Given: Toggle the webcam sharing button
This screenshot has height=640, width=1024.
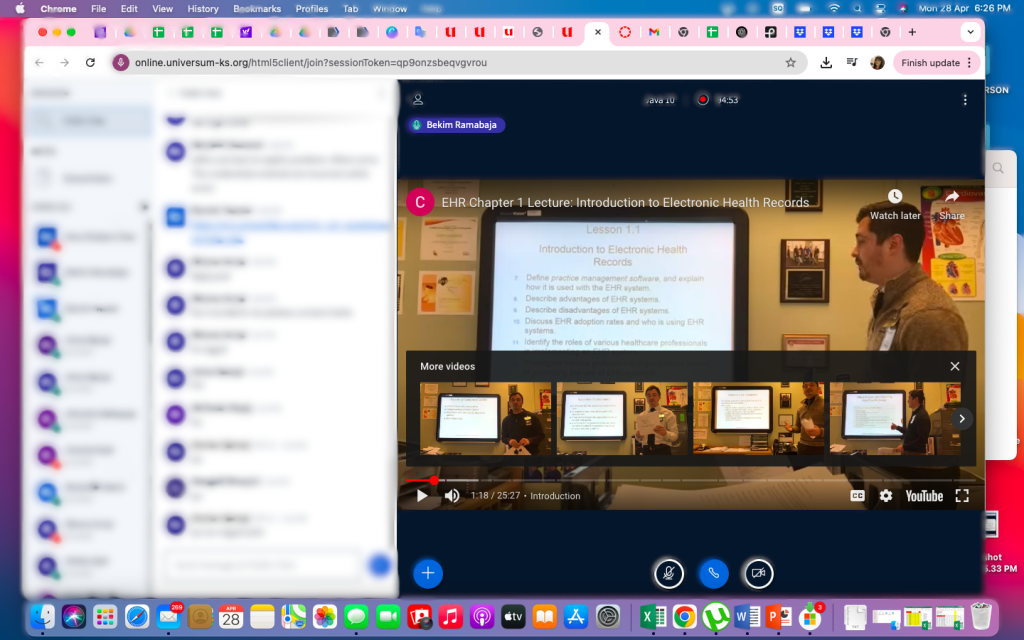Looking at the screenshot, I should tap(758, 573).
